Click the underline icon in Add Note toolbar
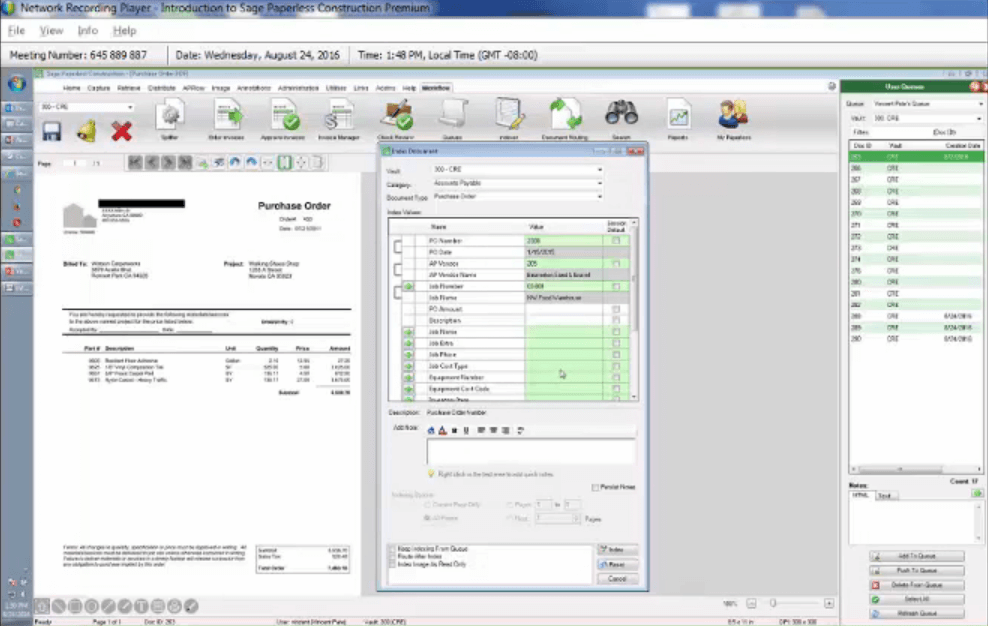The image size is (988, 626). (x=466, y=431)
